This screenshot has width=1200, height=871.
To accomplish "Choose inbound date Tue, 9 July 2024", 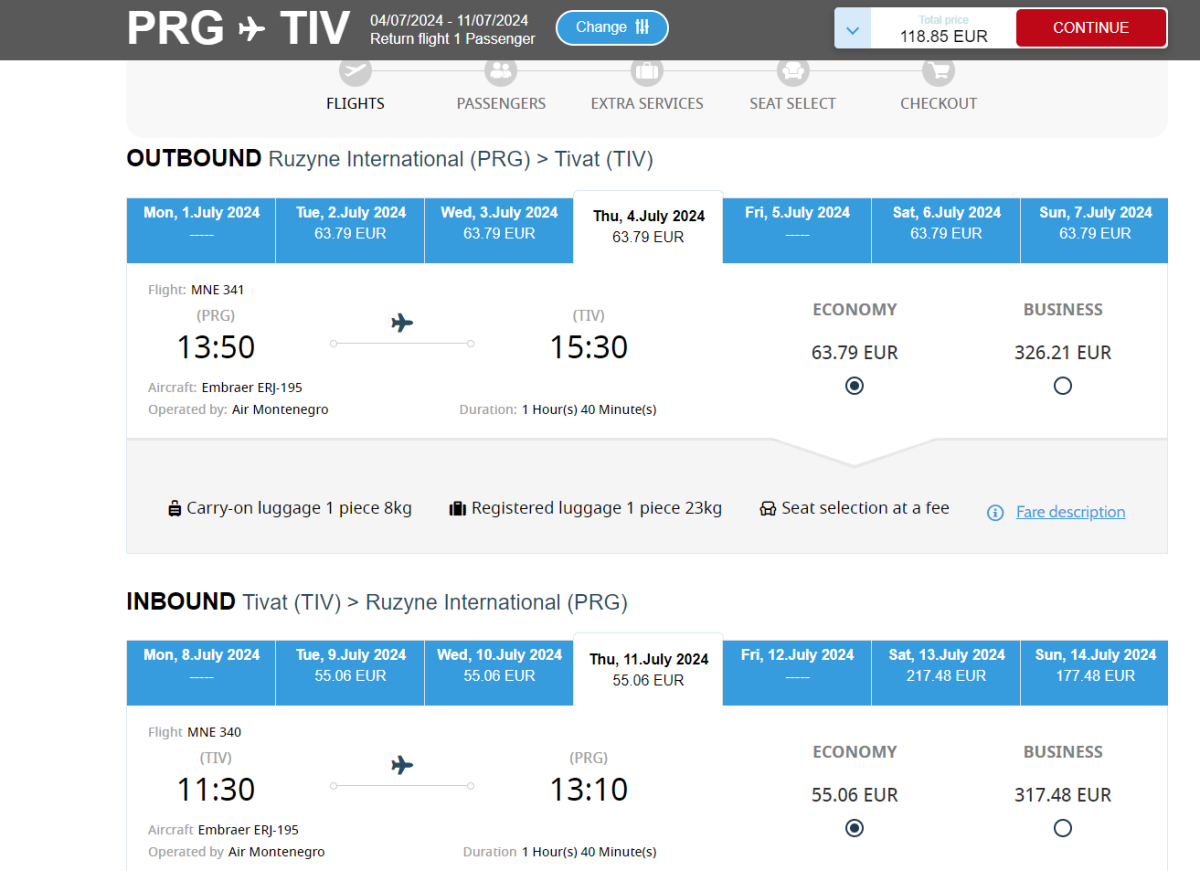I will (x=350, y=665).
